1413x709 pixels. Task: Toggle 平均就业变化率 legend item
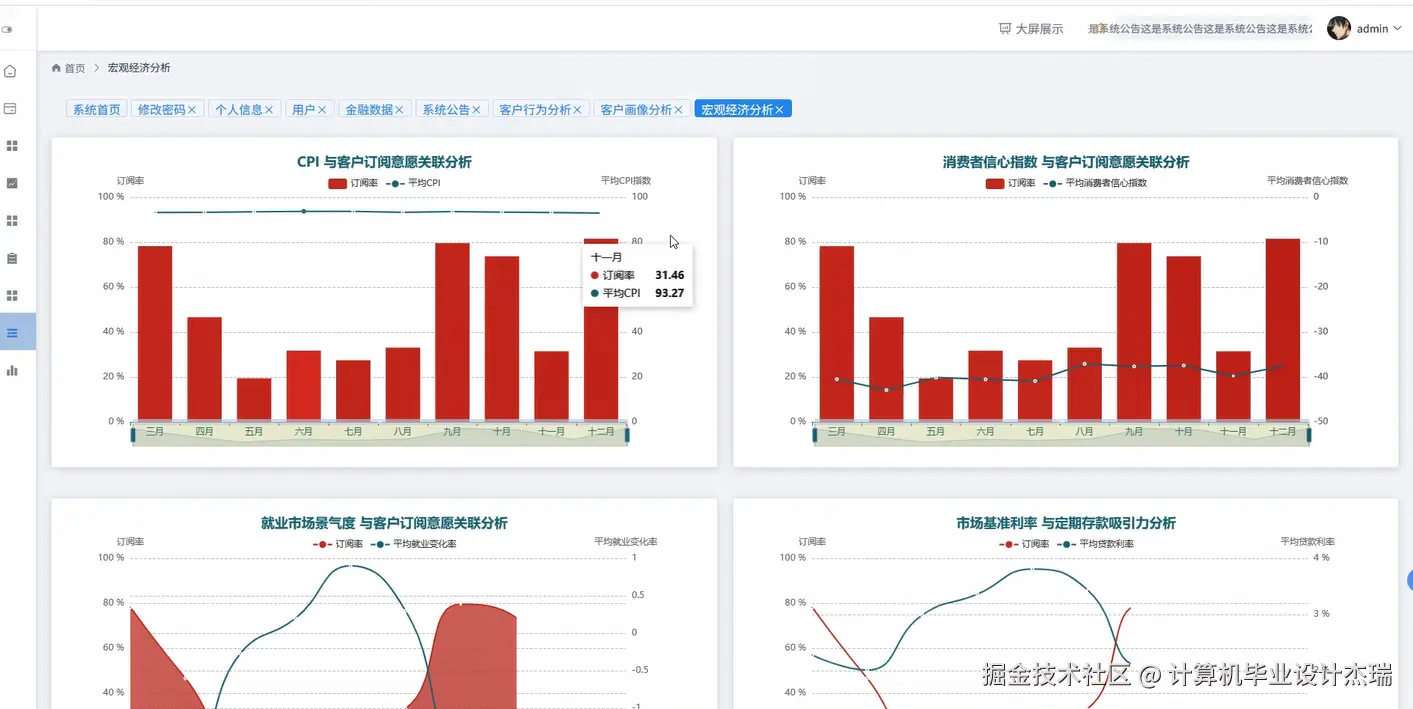414,544
